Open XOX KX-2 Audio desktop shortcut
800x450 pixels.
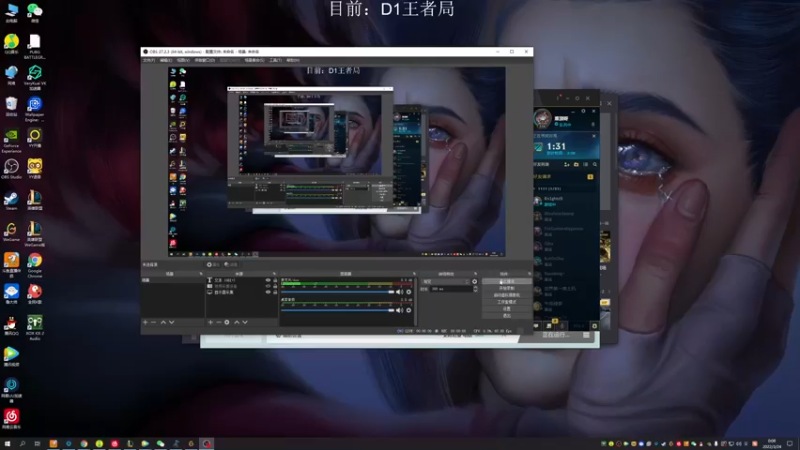[35, 328]
